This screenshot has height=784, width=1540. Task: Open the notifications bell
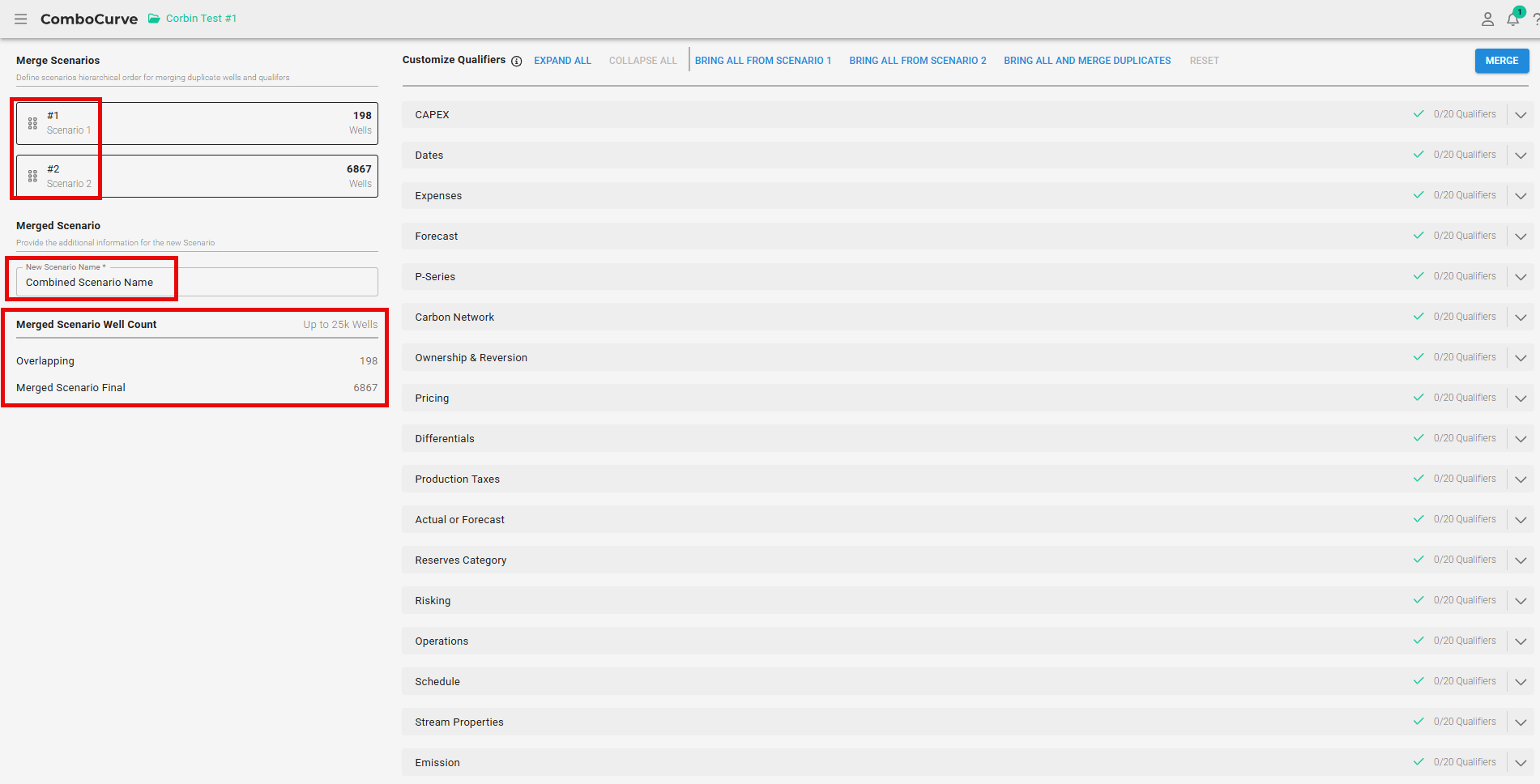click(x=1512, y=19)
